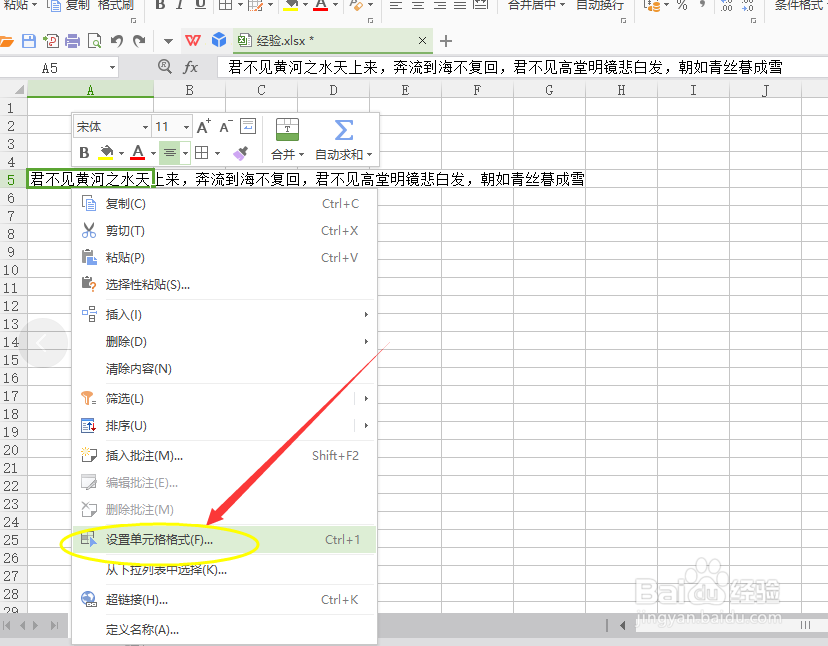The image size is (828, 646).
Task: Apply yellow fill color in mini toolbar
Action: pyautogui.click(x=107, y=153)
